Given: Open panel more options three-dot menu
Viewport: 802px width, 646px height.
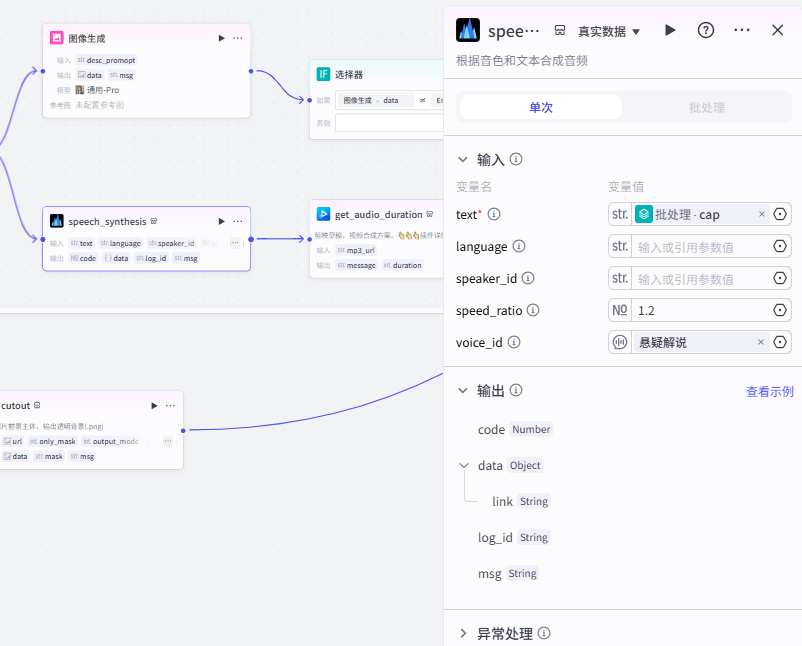Looking at the screenshot, I should [742, 30].
